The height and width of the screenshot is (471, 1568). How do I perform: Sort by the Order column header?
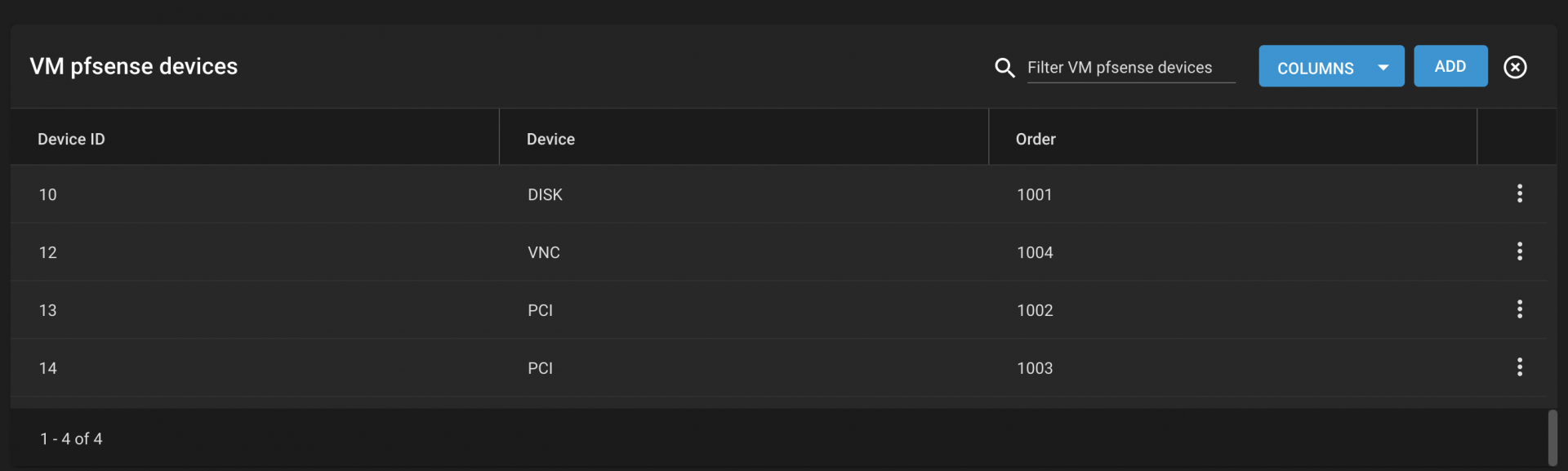click(x=1036, y=139)
